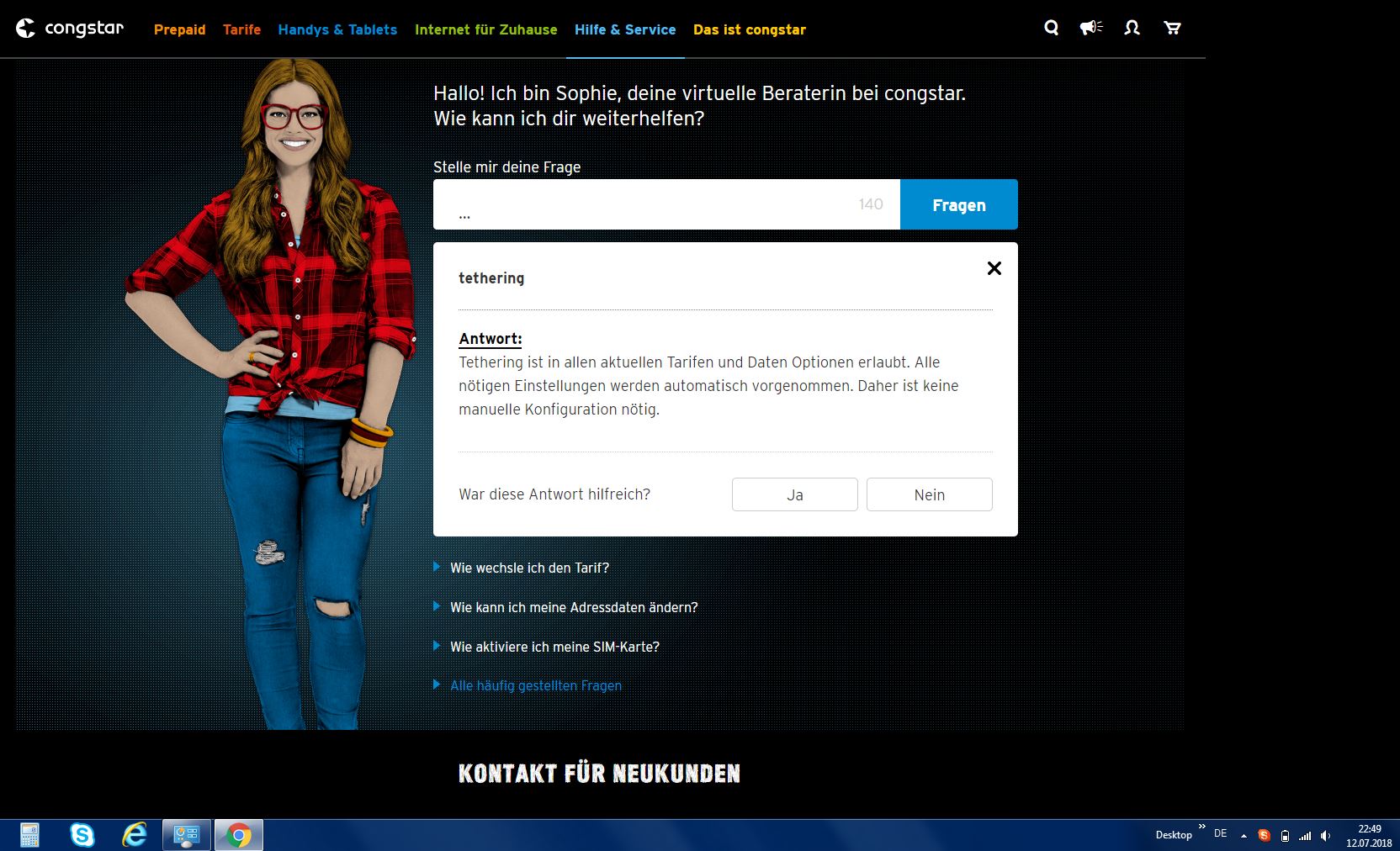Image resolution: width=1400 pixels, height=851 pixels.
Task: Open Handys & Tablets menu
Action: (x=337, y=29)
